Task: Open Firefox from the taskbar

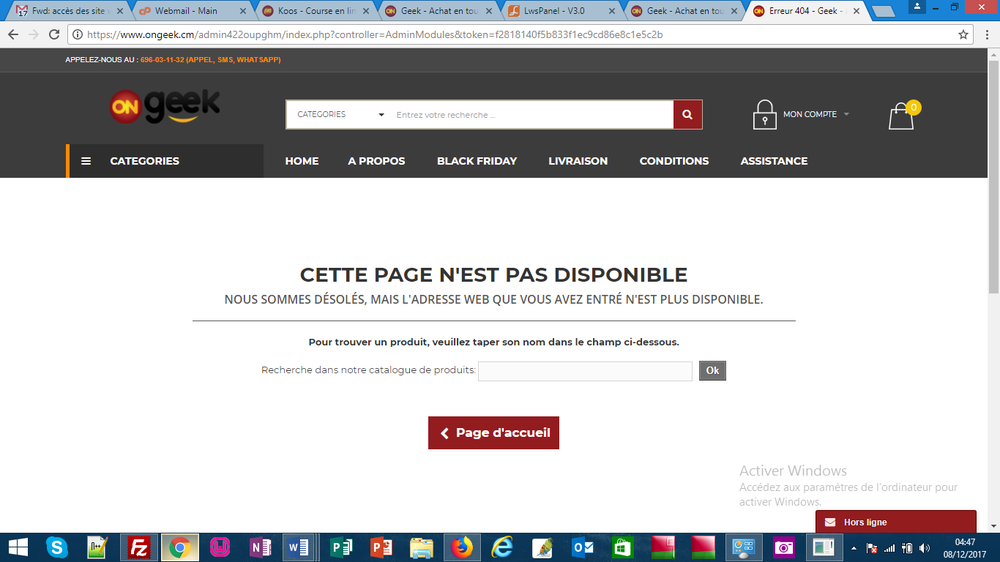Action: click(462, 547)
